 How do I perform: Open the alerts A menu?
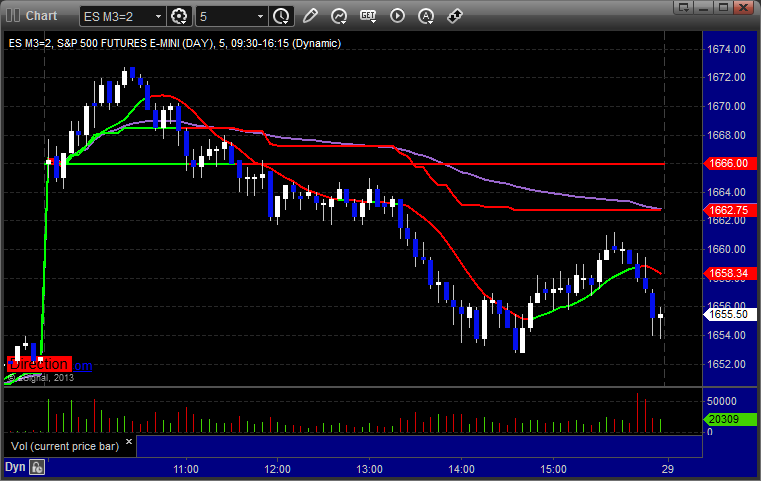(426, 16)
